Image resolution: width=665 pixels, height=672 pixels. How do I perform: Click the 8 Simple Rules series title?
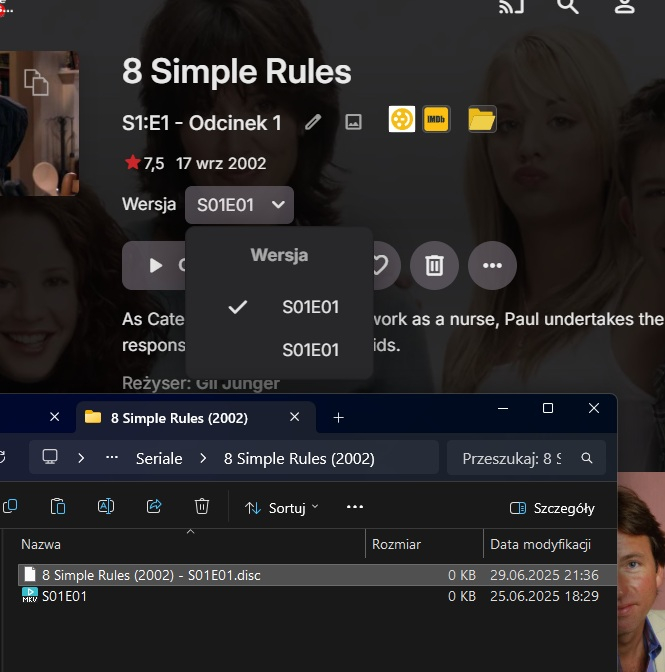pos(237,71)
